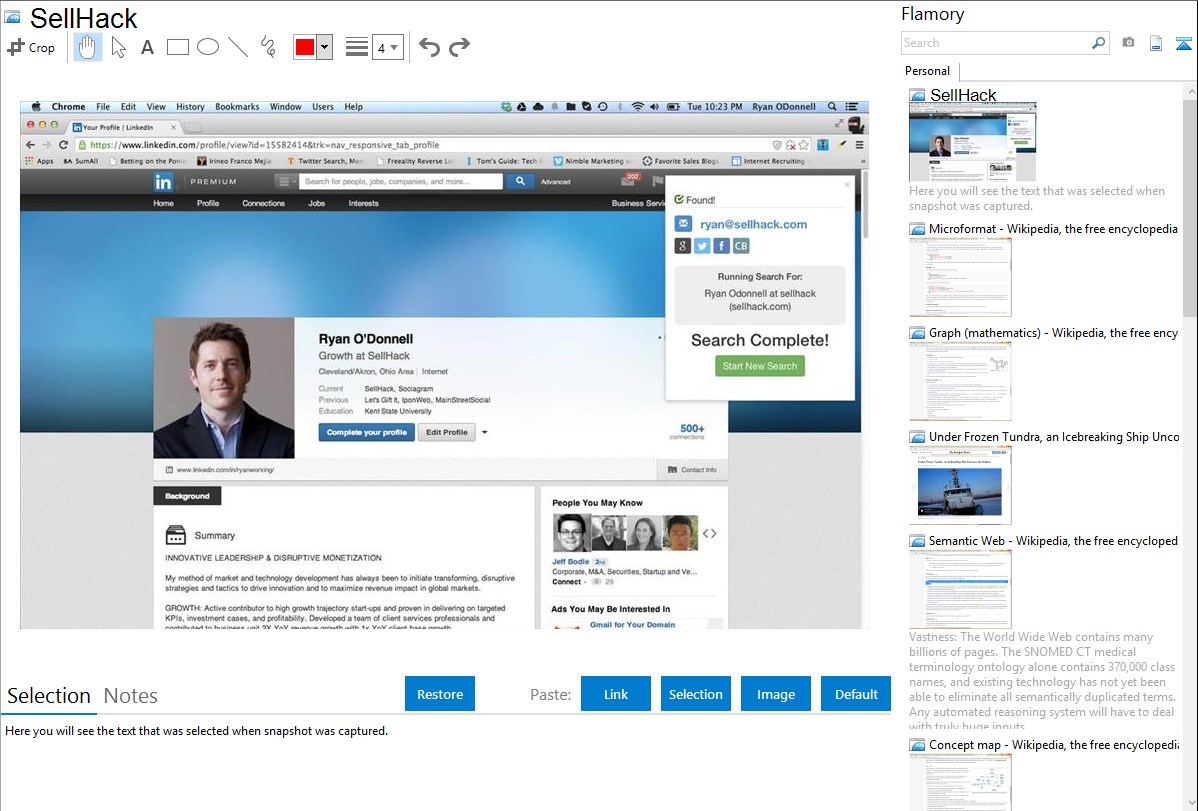
Task: Open the LinkedIn Jobs menu
Action: click(316, 203)
